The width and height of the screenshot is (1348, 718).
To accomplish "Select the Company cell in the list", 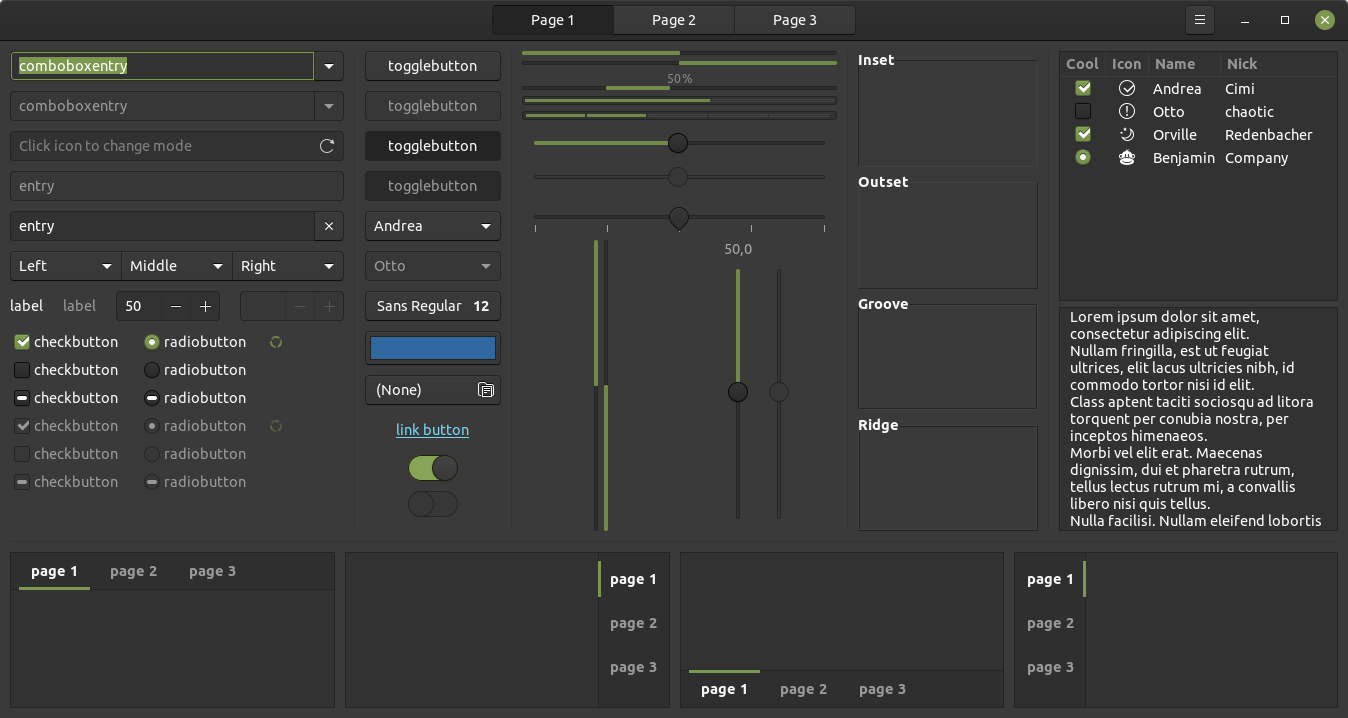I will pos(1256,158).
